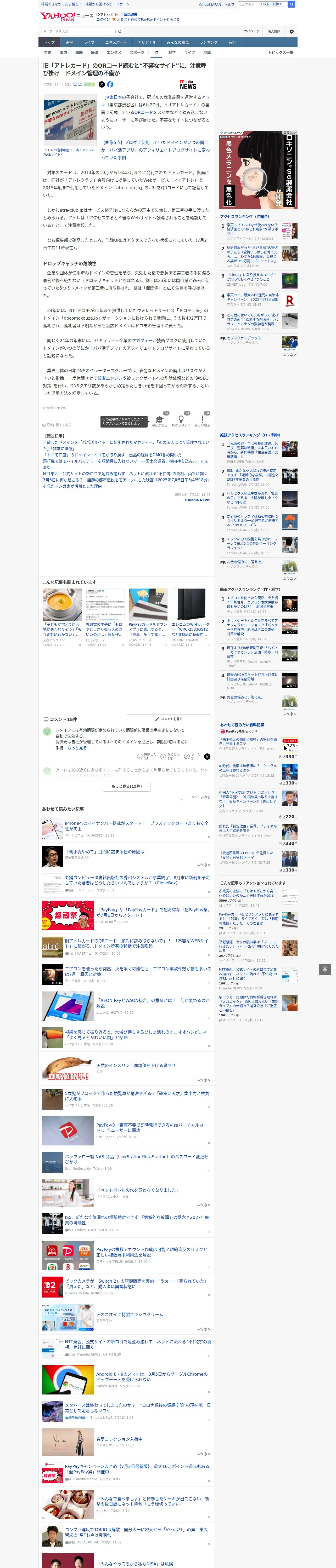Focus the ウェブ検索 input field
Image resolution: width=336 pixels, height=1568 pixels.
[248, 4]
